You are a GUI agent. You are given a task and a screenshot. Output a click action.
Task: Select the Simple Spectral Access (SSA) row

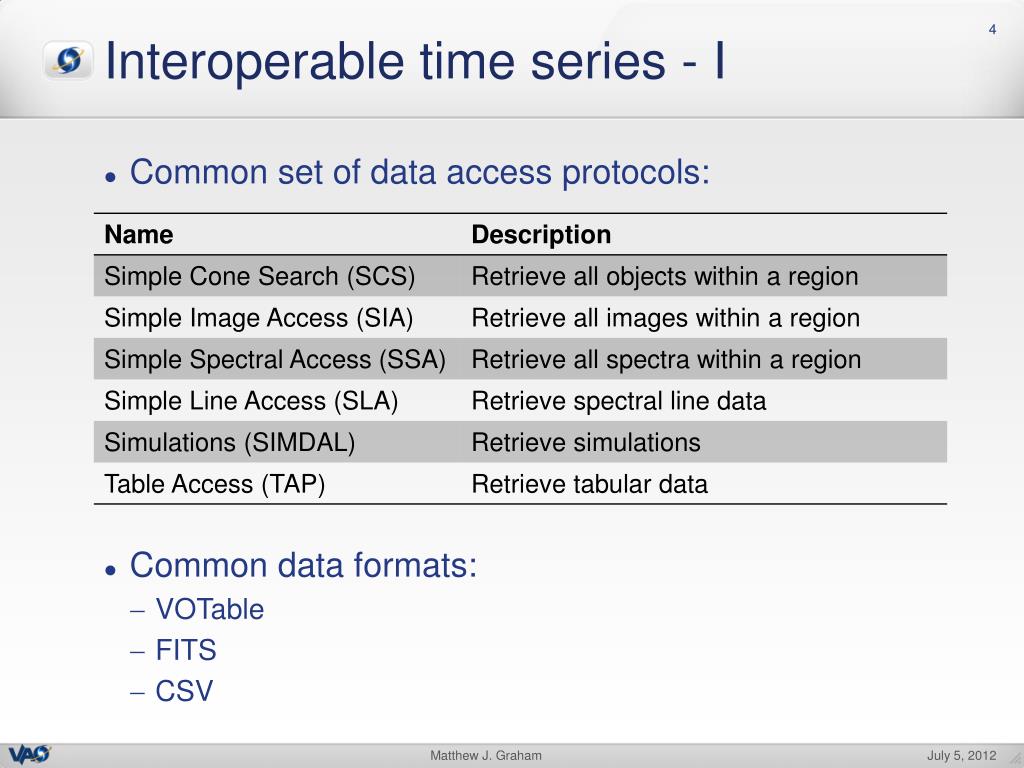click(520, 359)
